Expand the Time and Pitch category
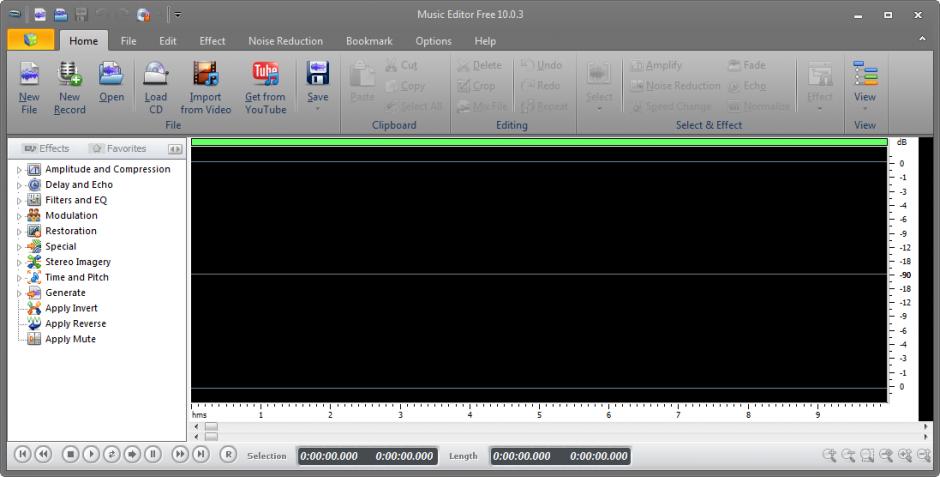The width and height of the screenshot is (940, 477). coord(19,277)
